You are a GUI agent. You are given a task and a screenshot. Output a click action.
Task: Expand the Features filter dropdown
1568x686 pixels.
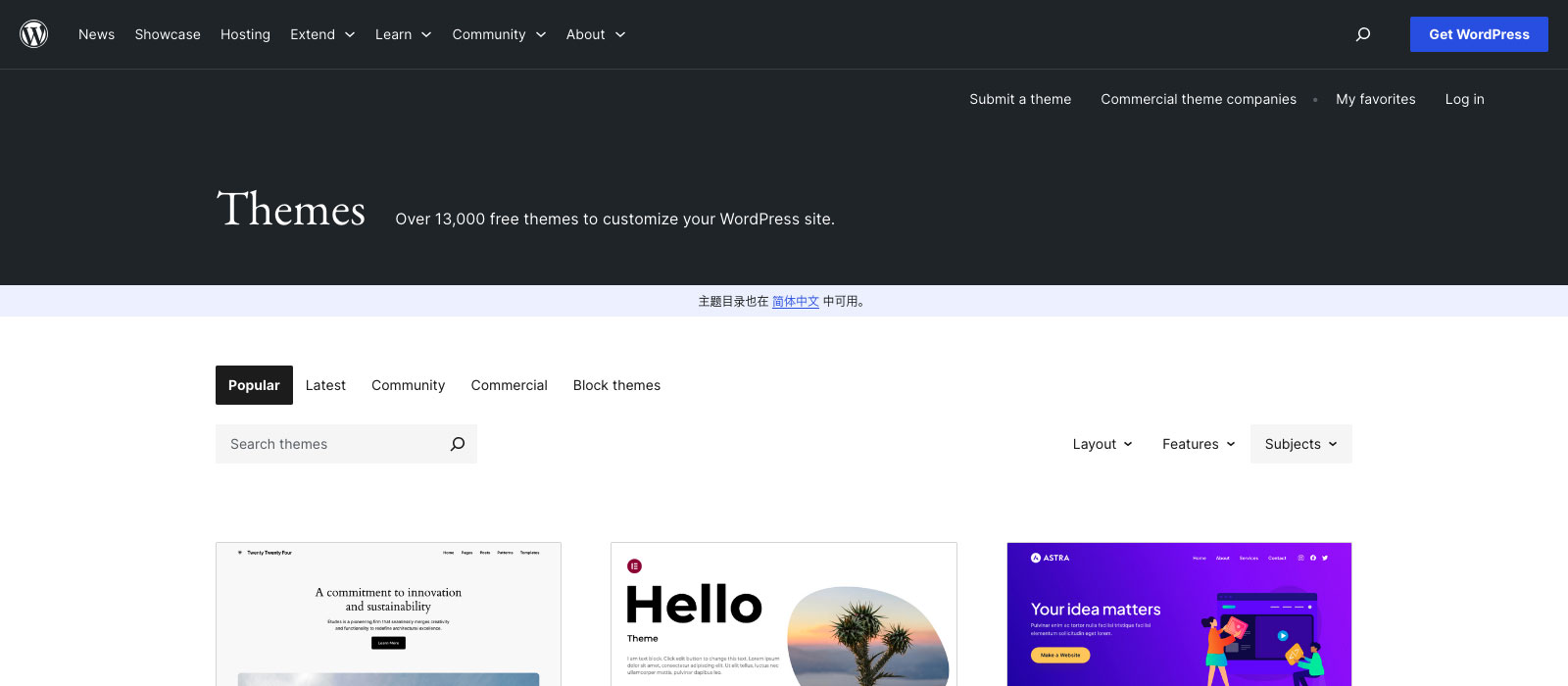pyautogui.click(x=1198, y=444)
